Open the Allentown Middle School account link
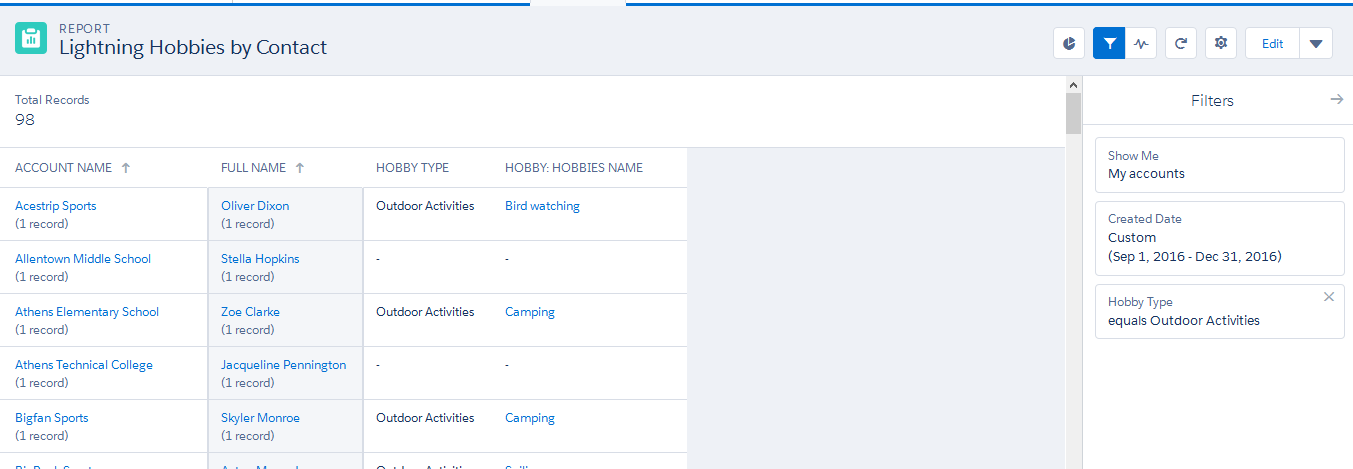 (83, 259)
